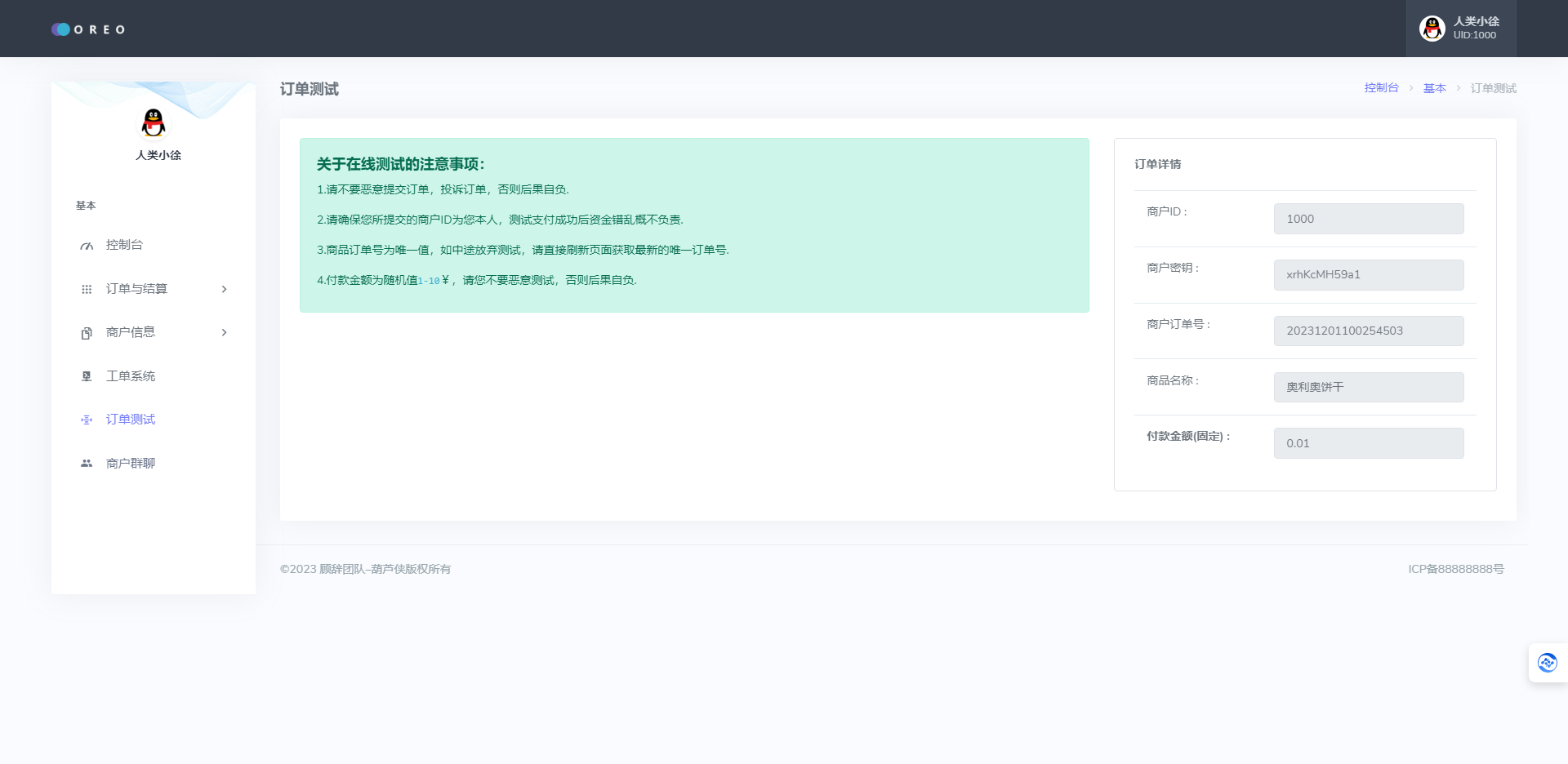The height and width of the screenshot is (764, 1568).
Task: Click notice line 4 about 付款金额
Action: (x=477, y=280)
